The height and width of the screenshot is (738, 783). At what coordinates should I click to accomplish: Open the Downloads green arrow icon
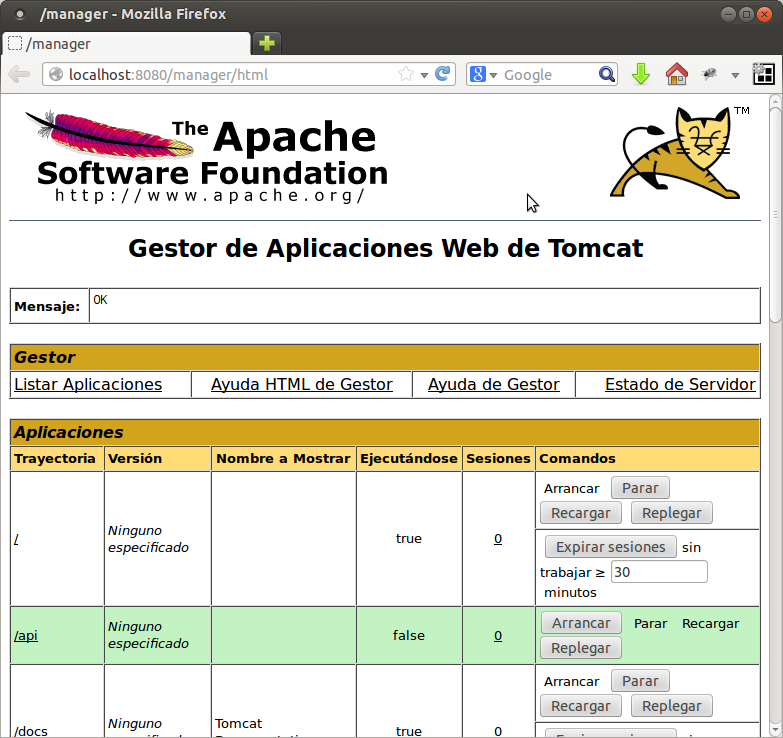pos(641,74)
